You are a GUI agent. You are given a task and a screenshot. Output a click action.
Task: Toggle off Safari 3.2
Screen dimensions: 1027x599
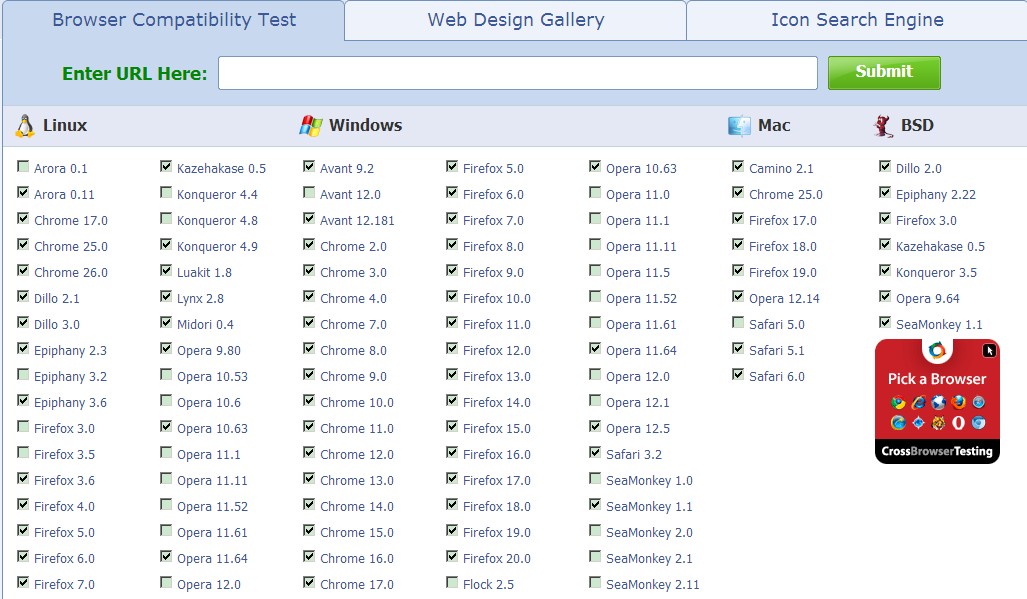click(595, 452)
